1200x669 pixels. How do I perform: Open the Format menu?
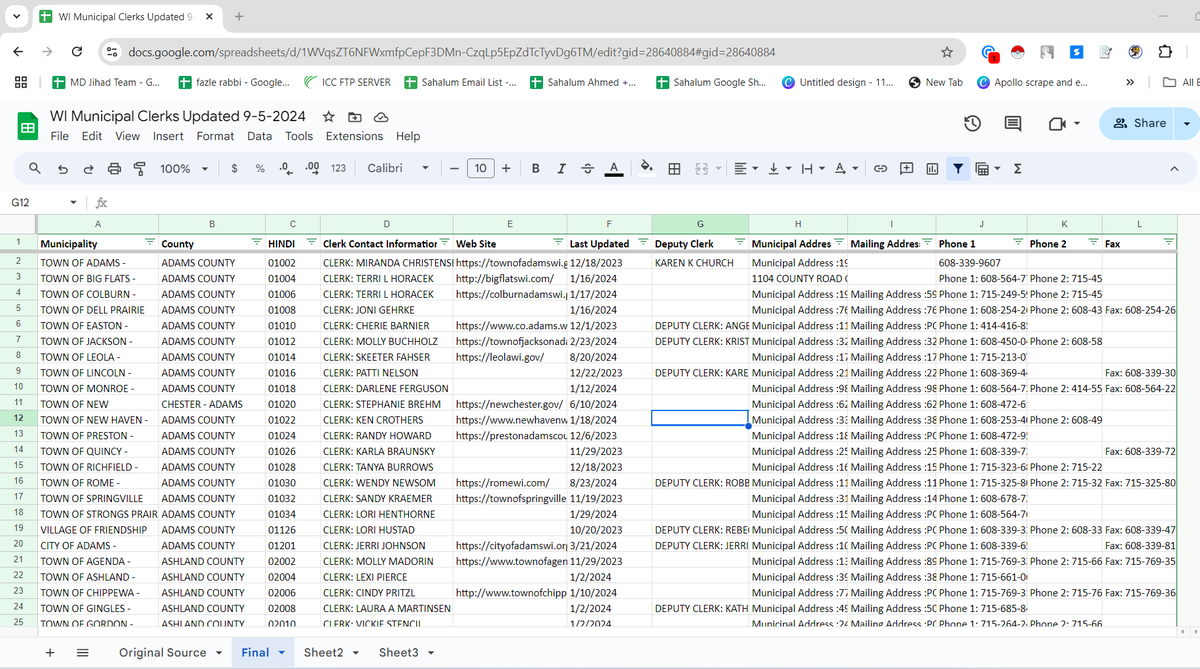tap(215, 136)
